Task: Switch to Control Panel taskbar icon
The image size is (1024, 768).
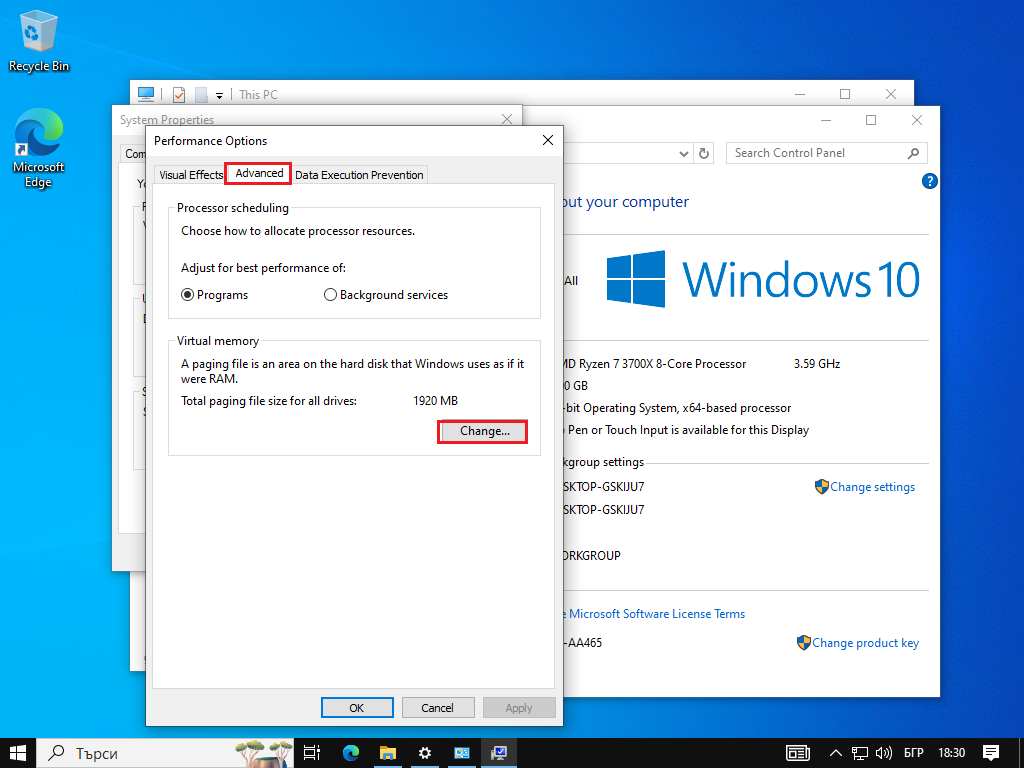Action: click(462, 753)
